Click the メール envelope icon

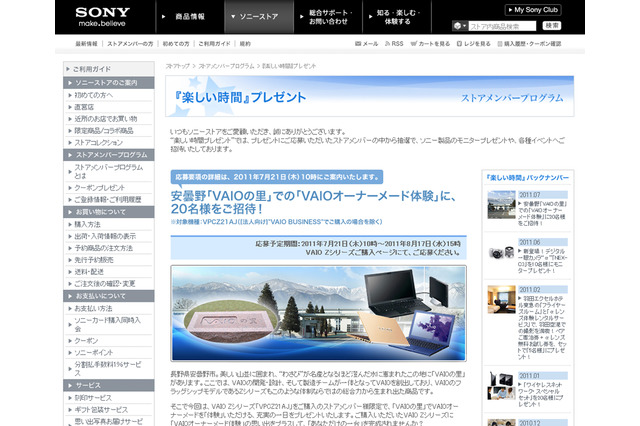pos(358,44)
